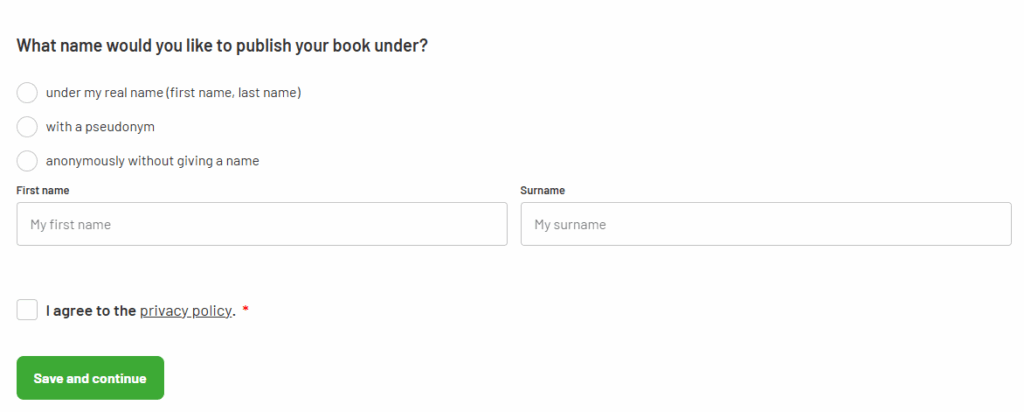The height and width of the screenshot is (412, 1024).
Task: Enable the privacy policy agreement box
Action: [27, 310]
